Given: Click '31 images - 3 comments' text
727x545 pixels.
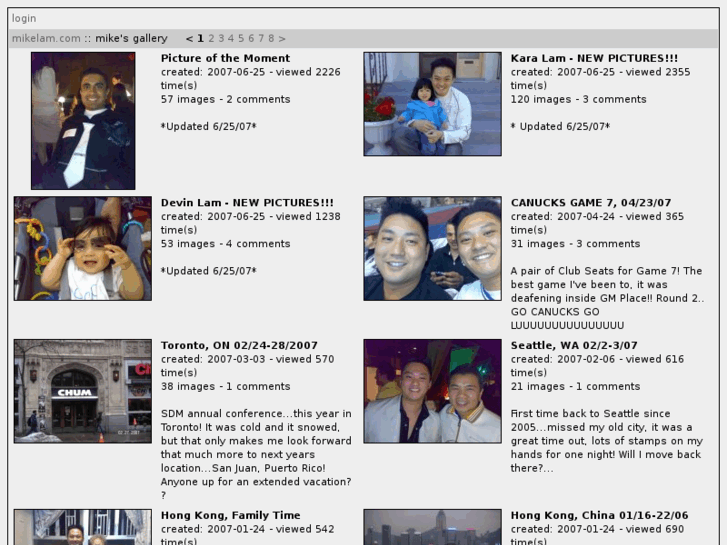Looking at the screenshot, I should [x=575, y=244].
